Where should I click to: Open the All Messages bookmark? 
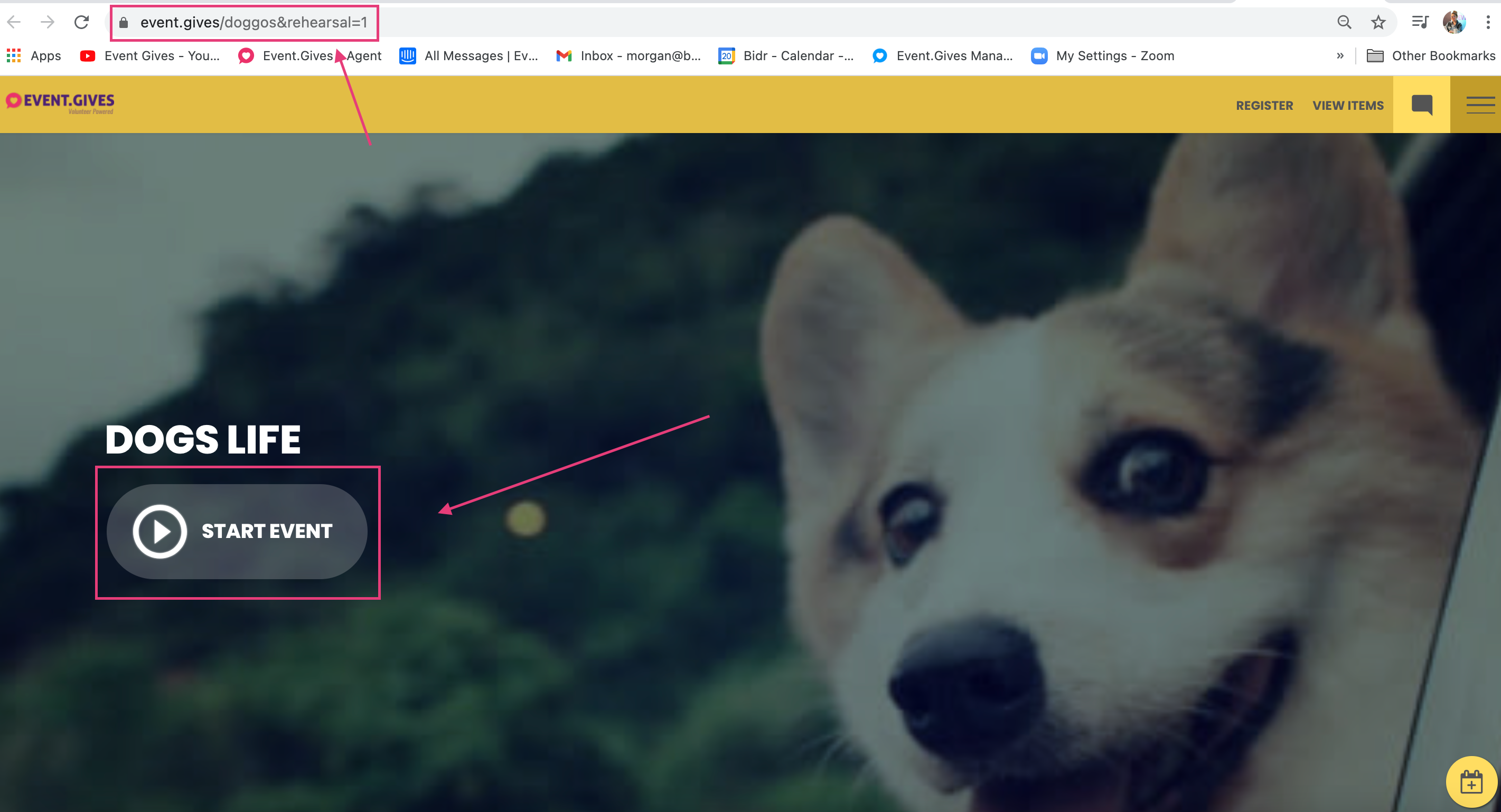tap(468, 56)
